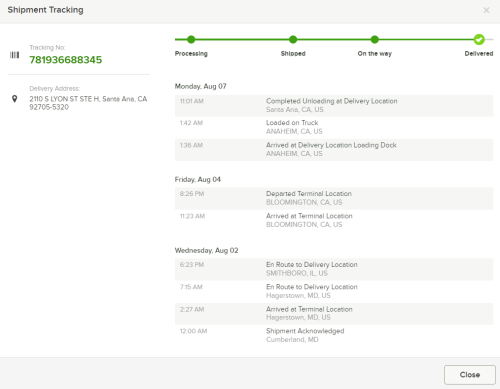This screenshot has height=389, width=500.
Task: Select Arrived at Delivery Location Loading Dock entry
Action: pos(334,150)
